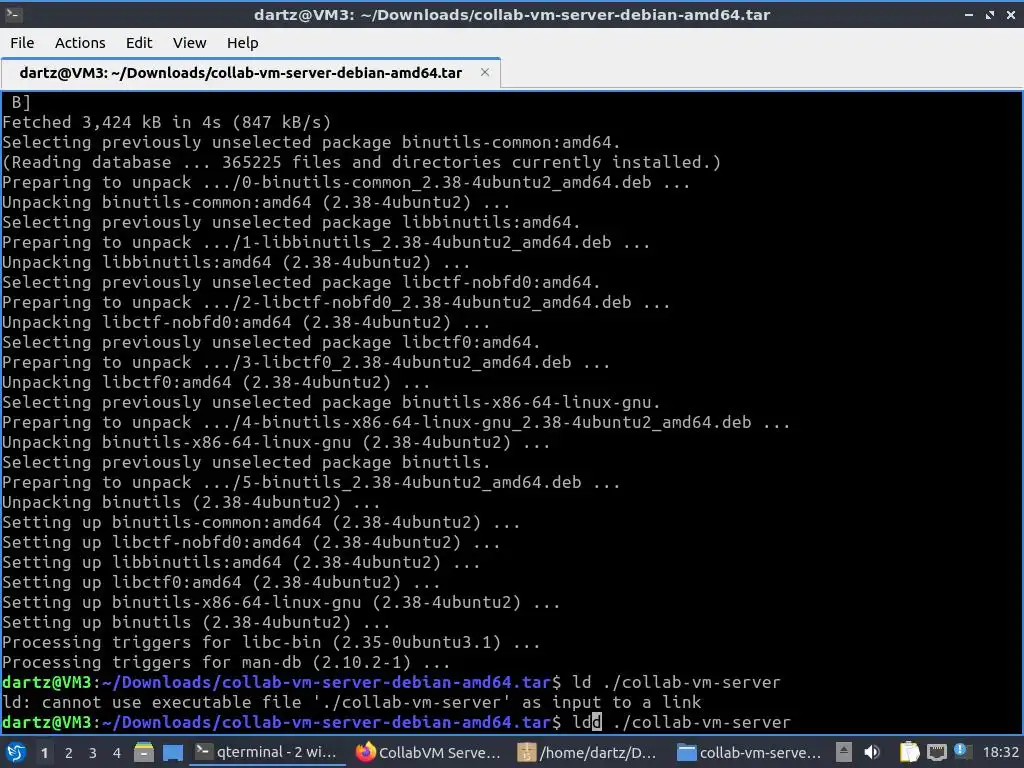Maximize the qterminal window
1024x768 pixels.
click(x=990, y=14)
